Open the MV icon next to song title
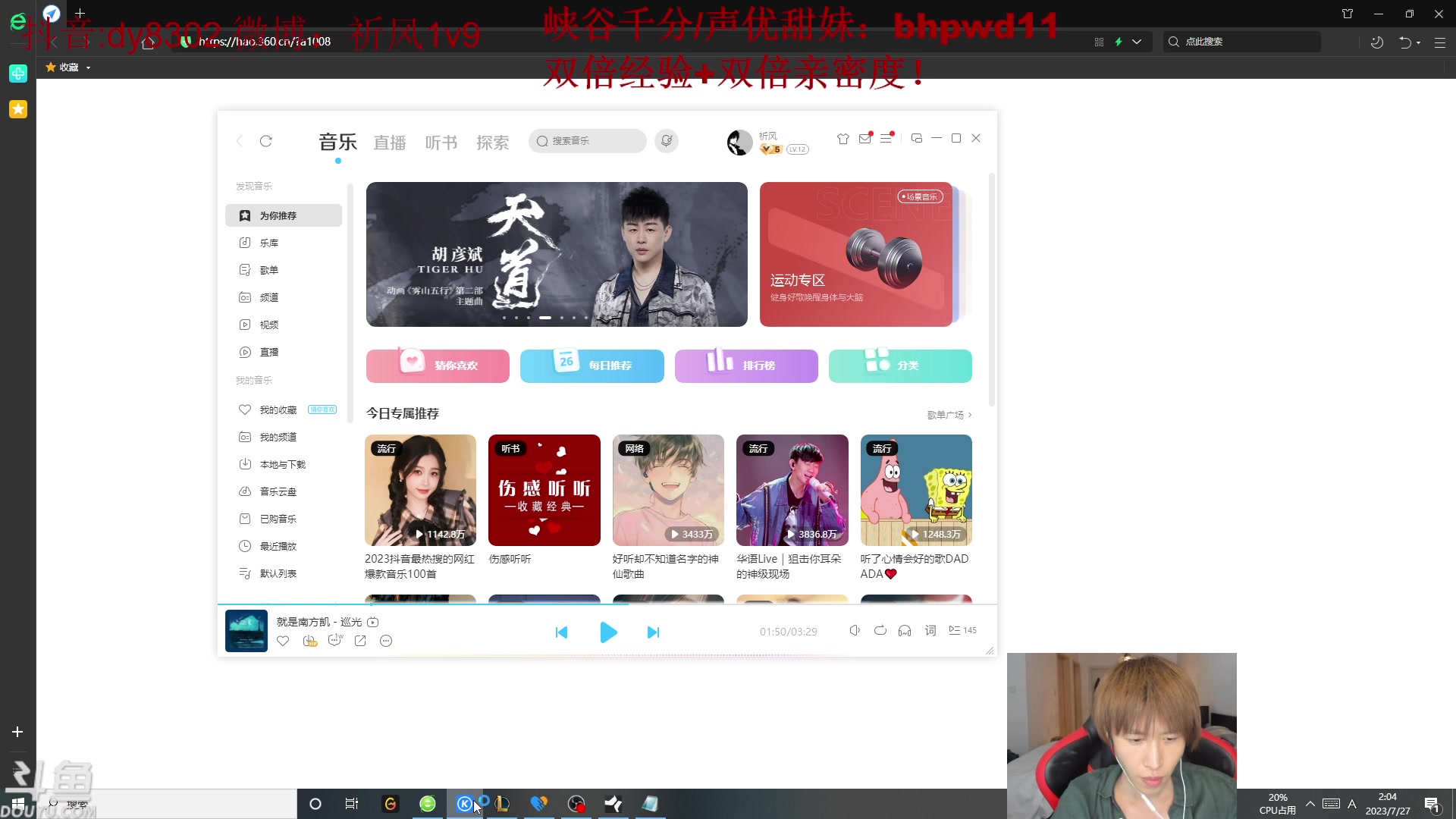 coord(373,622)
